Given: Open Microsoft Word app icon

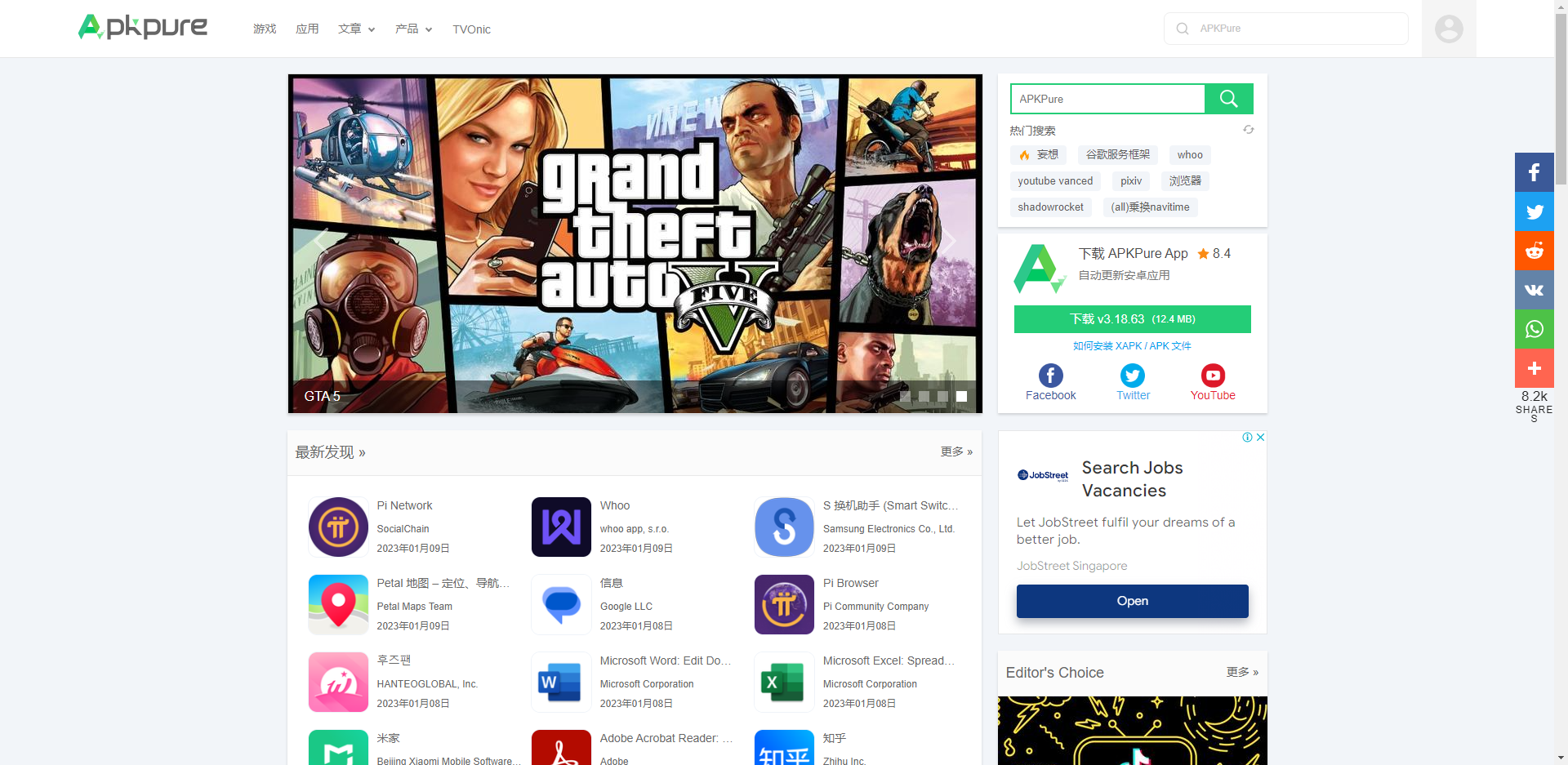Looking at the screenshot, I should pos(561,682).
